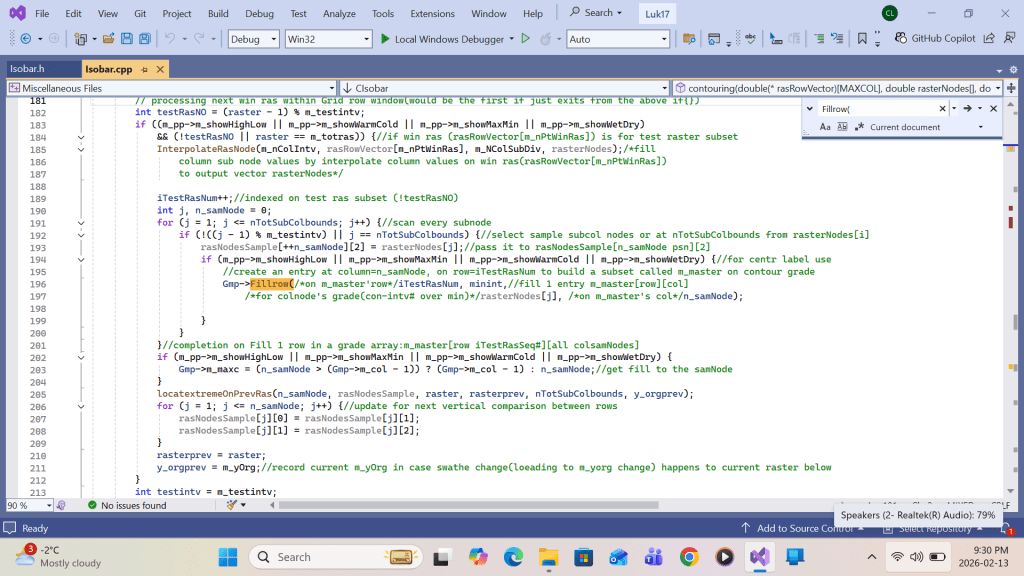Toggle Match Whole Word in the find box

[x=841, y=127]
